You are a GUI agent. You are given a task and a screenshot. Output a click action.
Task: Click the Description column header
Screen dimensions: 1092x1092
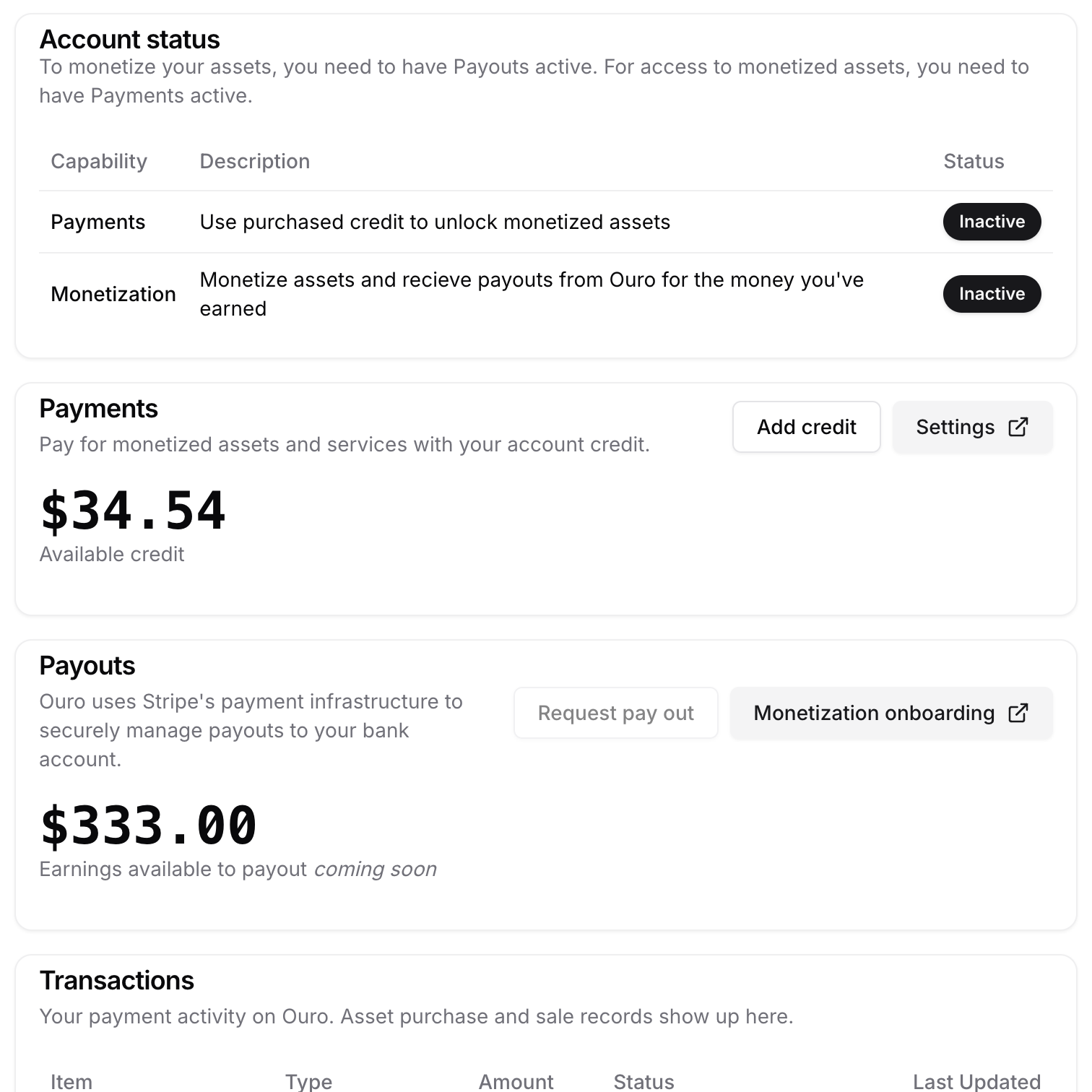coord(254,161)
